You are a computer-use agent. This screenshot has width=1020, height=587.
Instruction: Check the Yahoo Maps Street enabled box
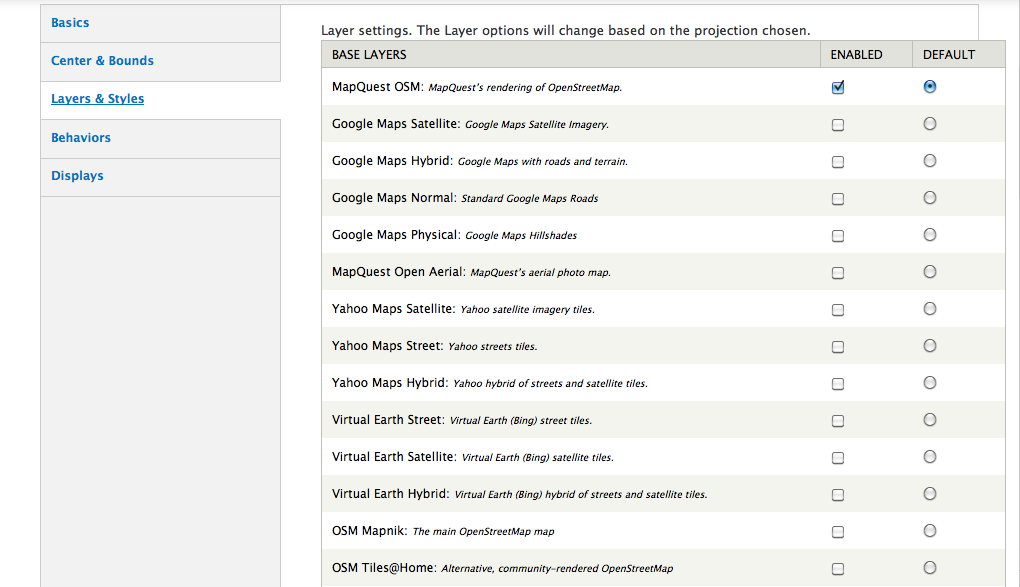(x=838, y=347)
